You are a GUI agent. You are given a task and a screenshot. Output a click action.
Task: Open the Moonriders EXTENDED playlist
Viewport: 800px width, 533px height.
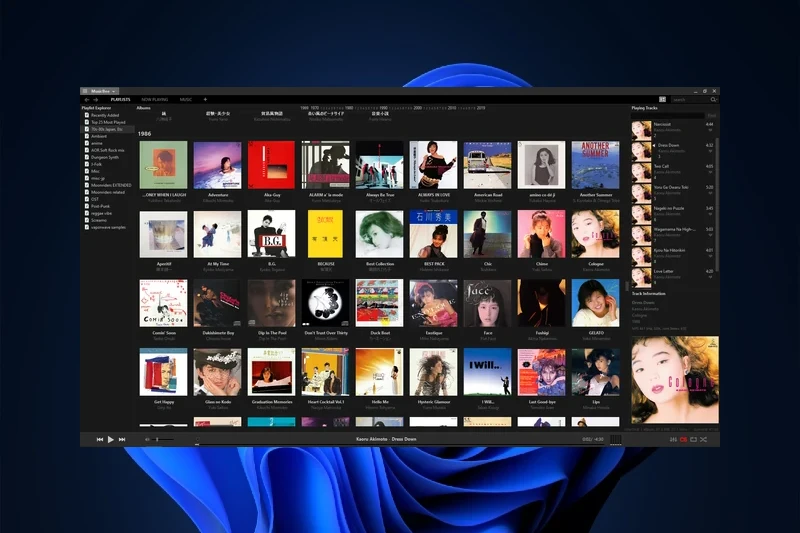click(x=111, y=185)
